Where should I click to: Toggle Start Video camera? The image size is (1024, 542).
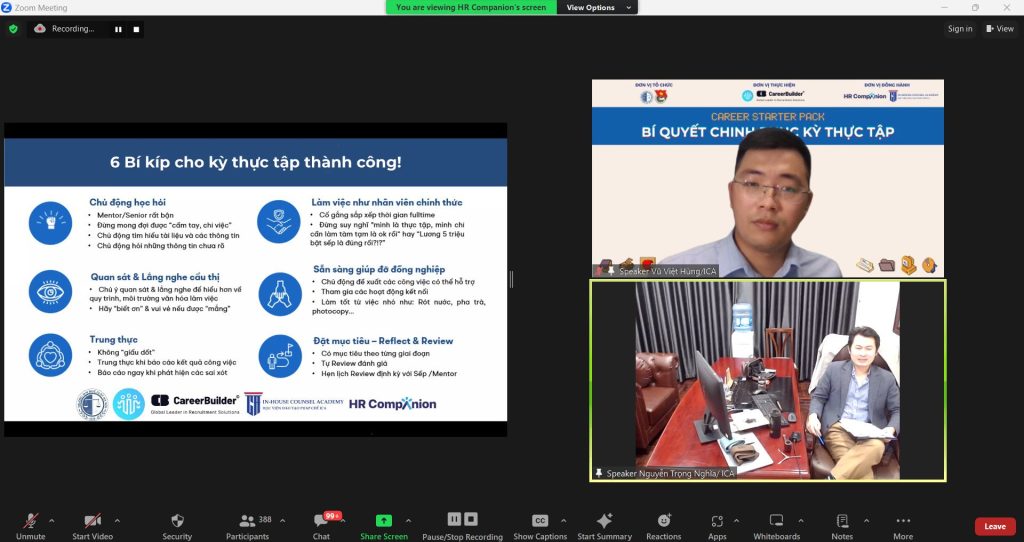point(92,525)
